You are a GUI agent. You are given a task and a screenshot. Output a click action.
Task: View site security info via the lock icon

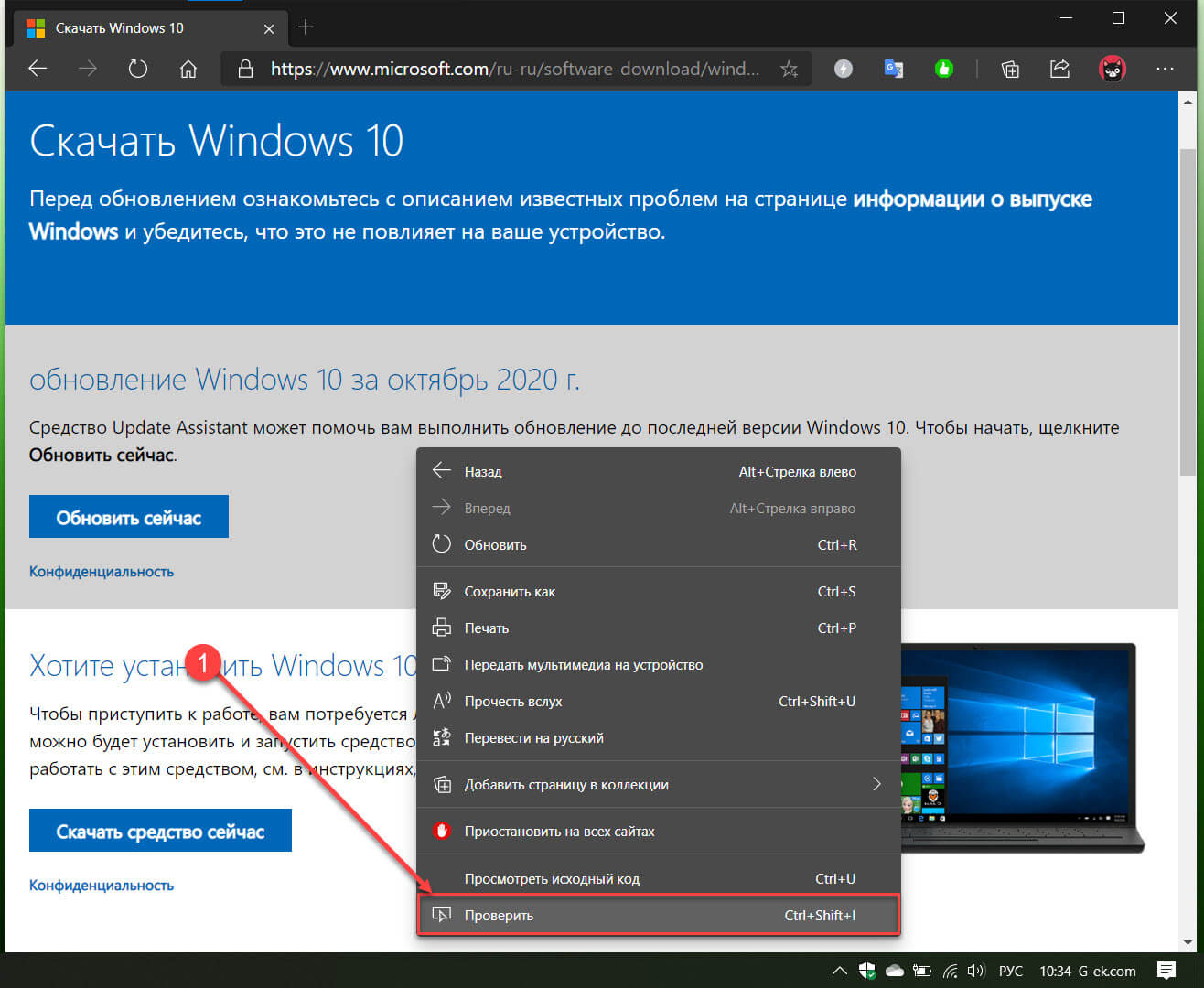pos(244,69)
